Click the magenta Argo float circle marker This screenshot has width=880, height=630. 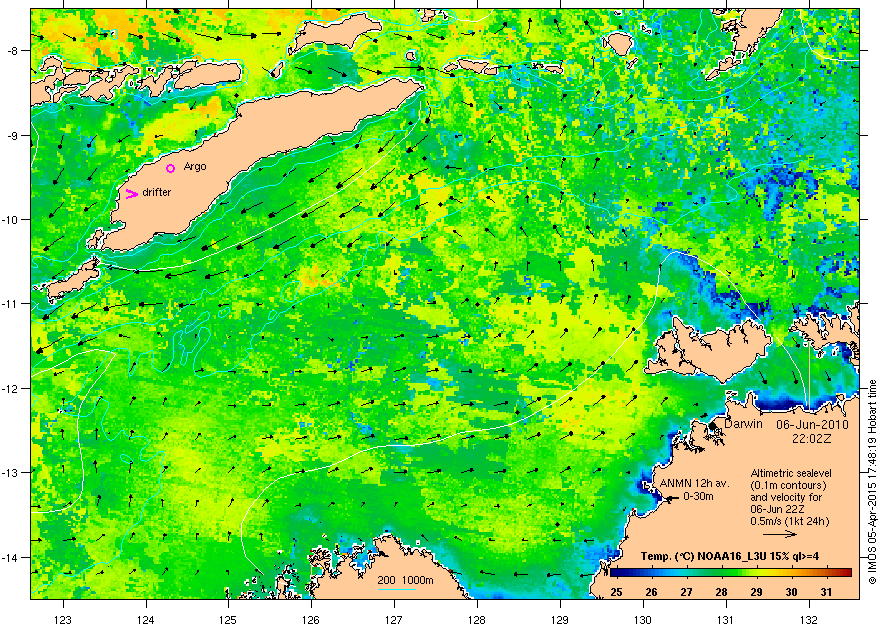tap(171, 168)
